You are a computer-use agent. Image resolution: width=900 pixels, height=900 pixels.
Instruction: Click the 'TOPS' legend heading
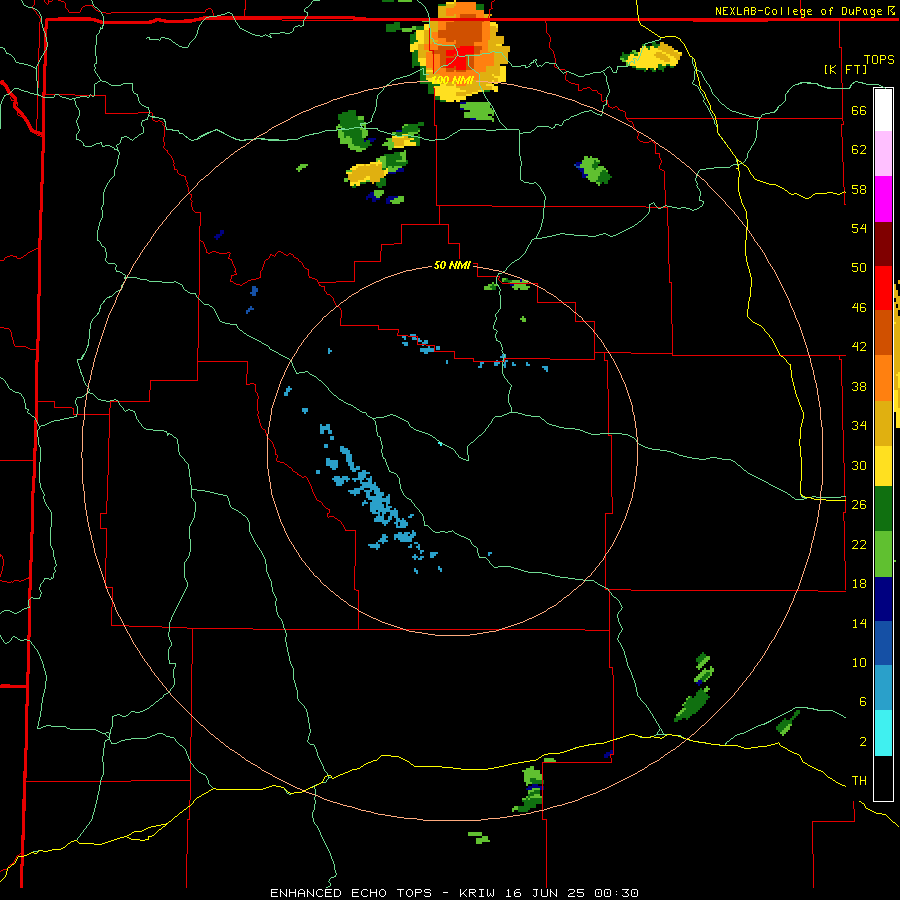879,60
